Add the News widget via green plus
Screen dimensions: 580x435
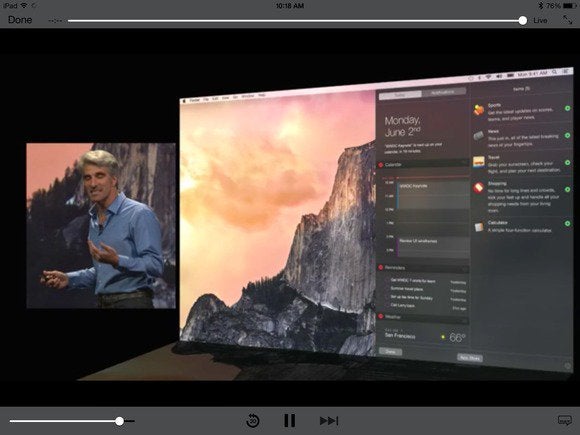(x=567, y=136)
